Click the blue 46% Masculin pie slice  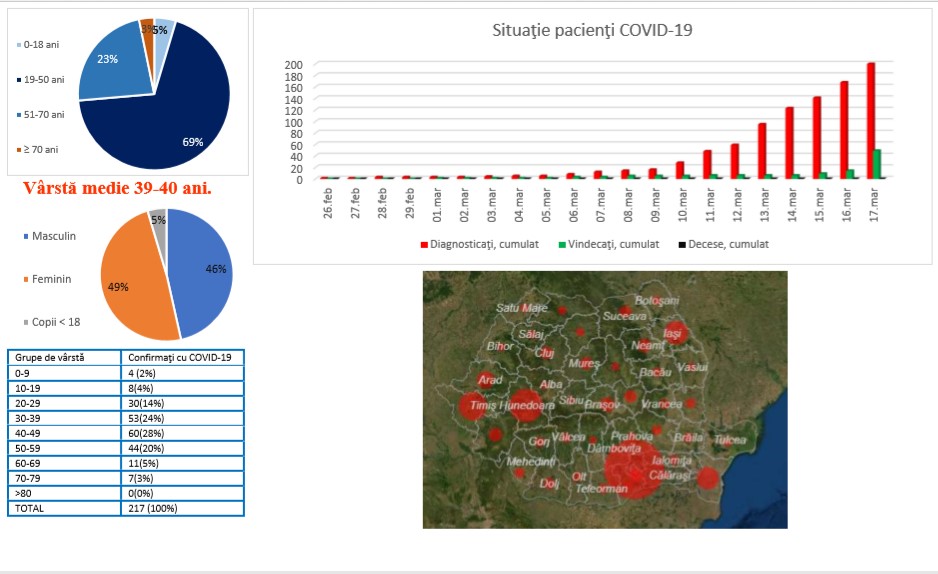205,270
